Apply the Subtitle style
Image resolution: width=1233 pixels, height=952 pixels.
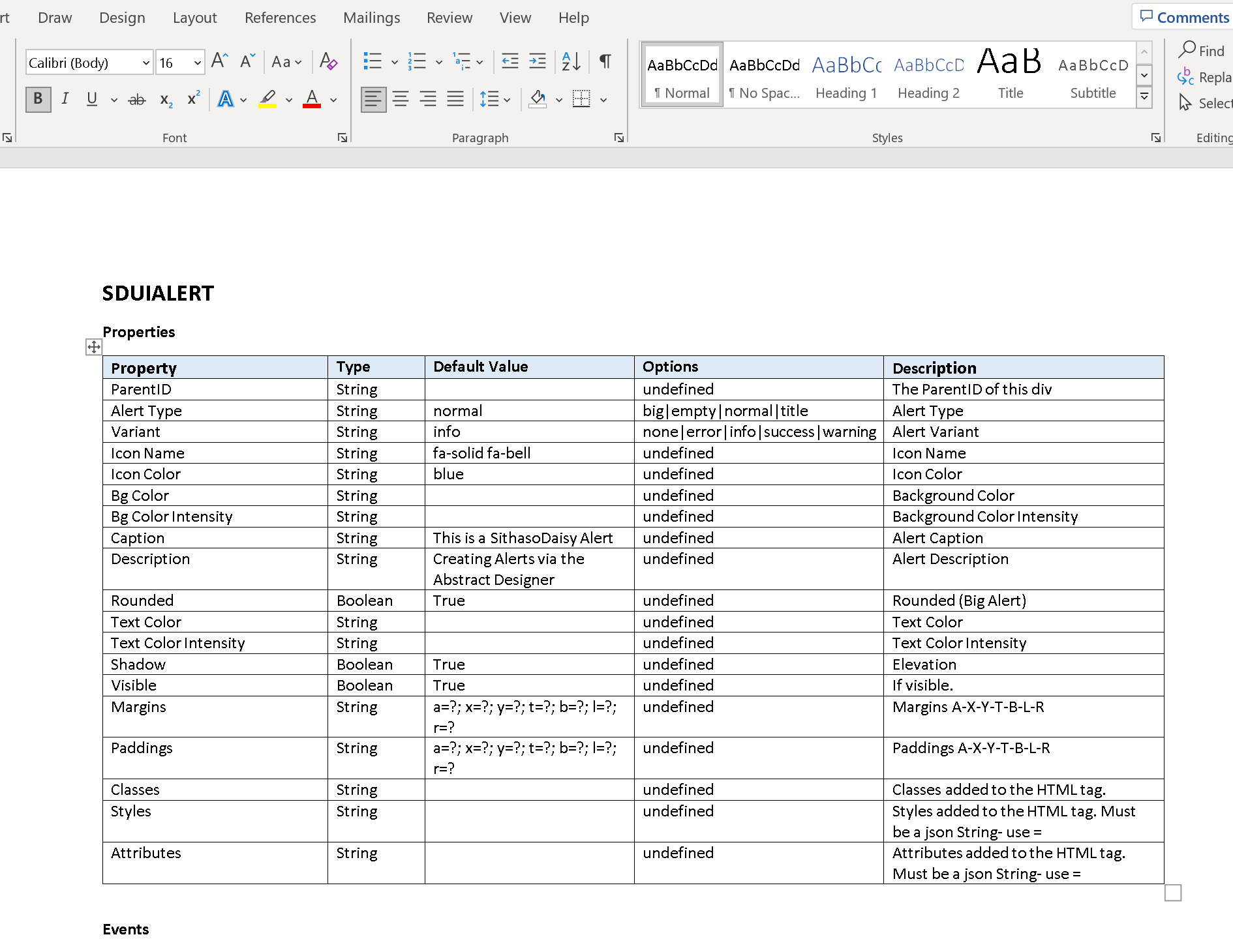(1093, 75)
